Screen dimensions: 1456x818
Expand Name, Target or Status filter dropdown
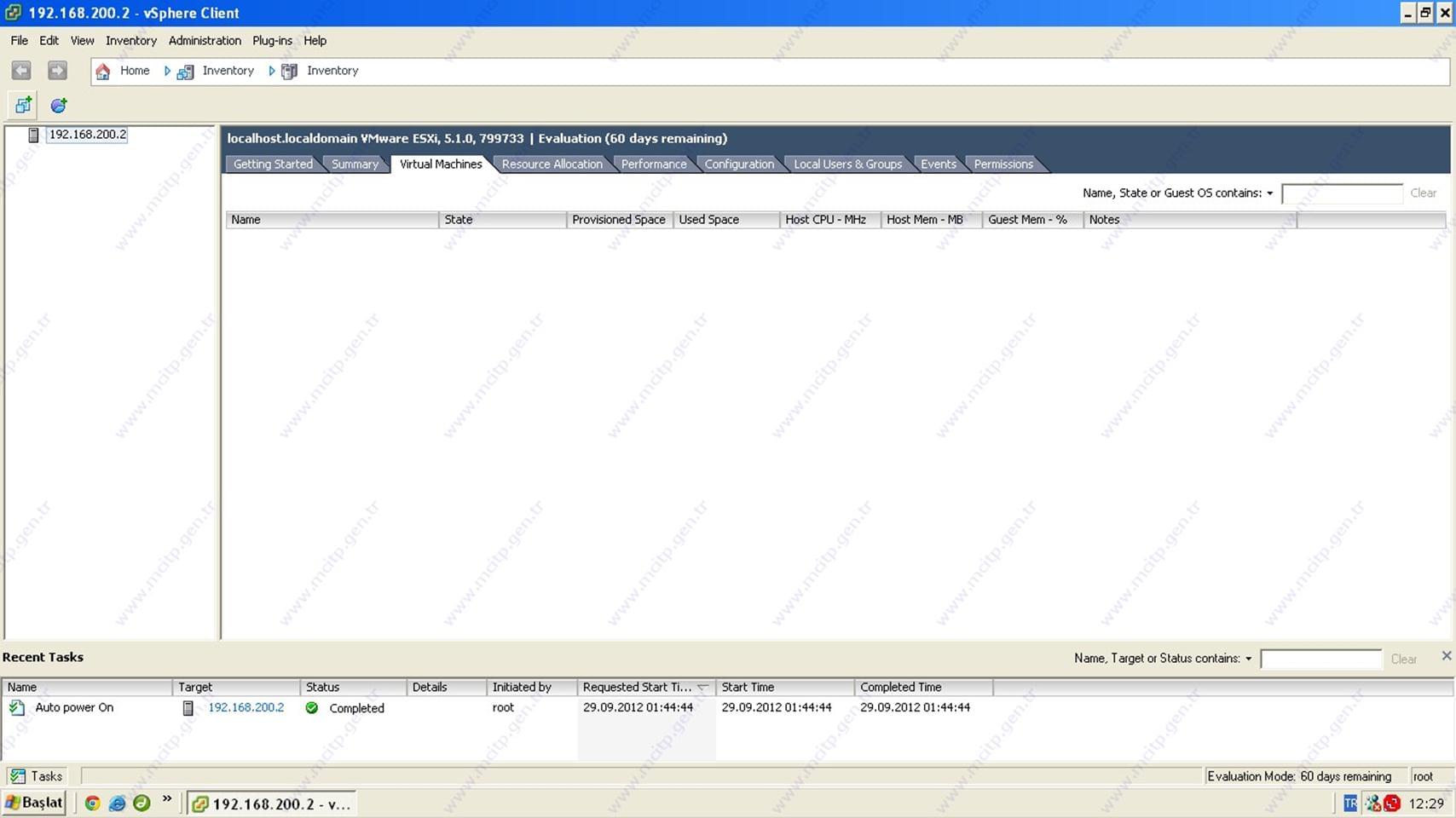click(x=1248, y=659)
